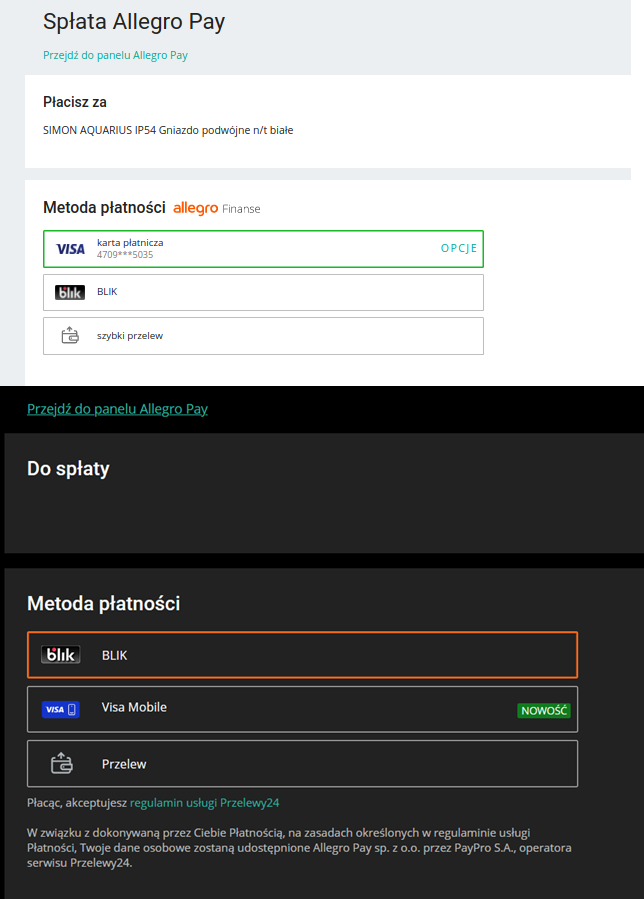Choose the Visa Mobile payment option

(302, 709)
